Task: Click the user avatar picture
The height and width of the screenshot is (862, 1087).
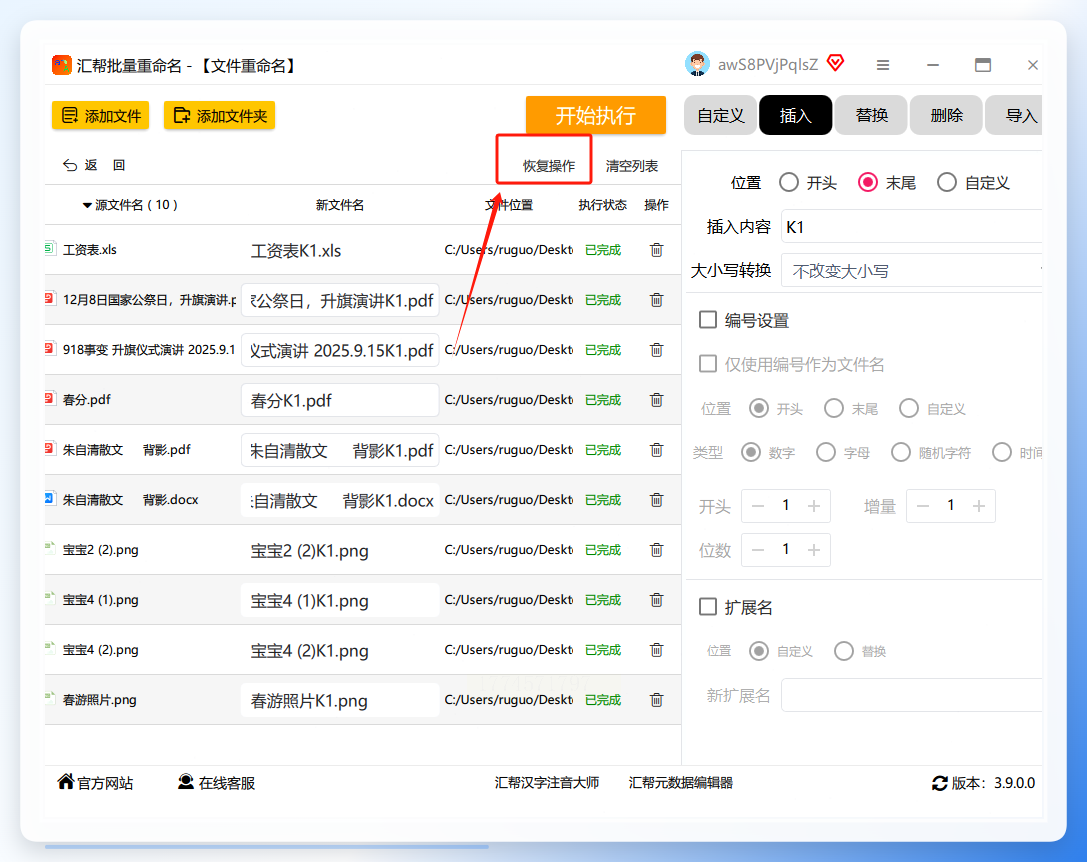Action: 697,64
